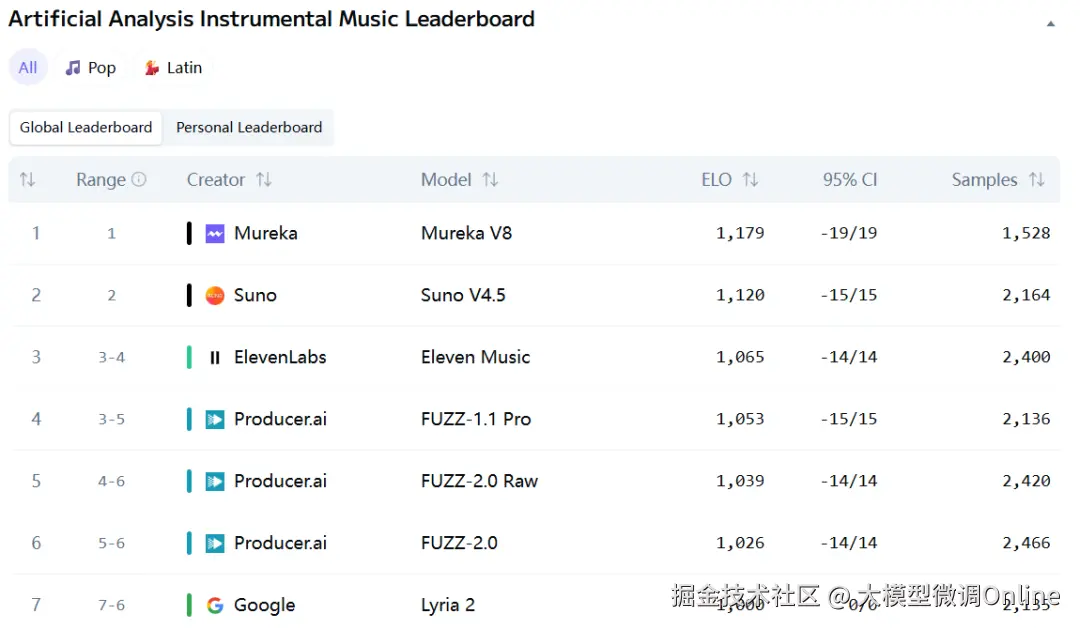Select the All genre filter
This screenshot has height=629, width=1080.
pyautogui.click(x=28, y=68)
